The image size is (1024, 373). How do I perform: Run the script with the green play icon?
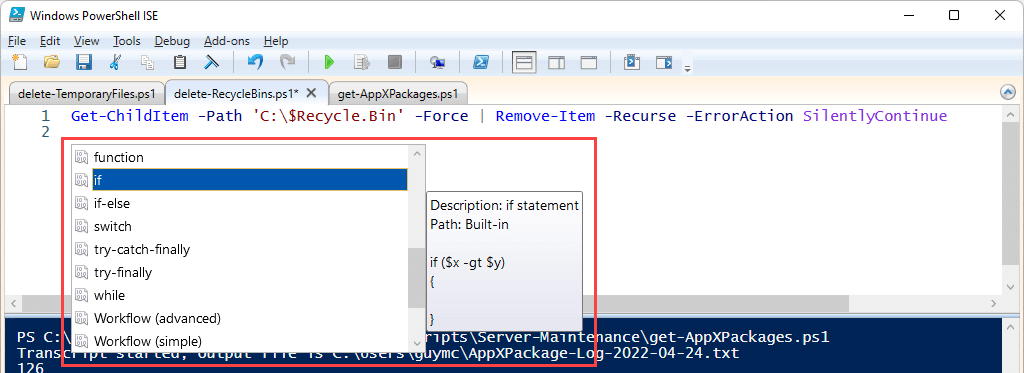click(x=329, y=62)
